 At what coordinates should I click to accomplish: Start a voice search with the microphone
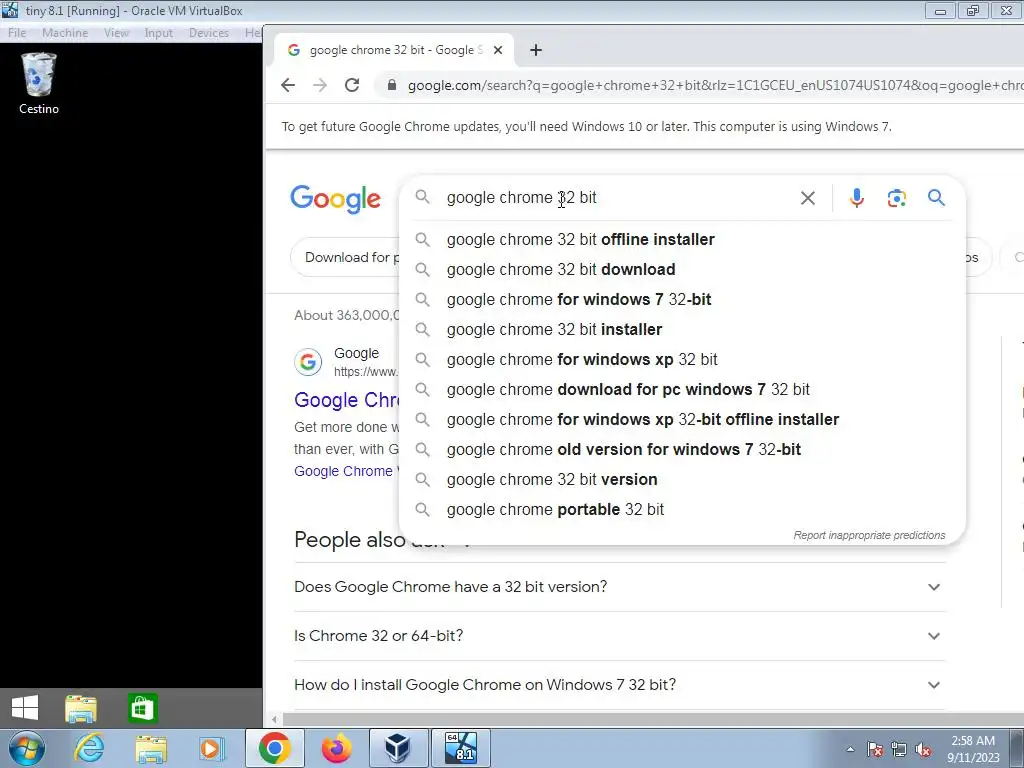pos(857,198)
